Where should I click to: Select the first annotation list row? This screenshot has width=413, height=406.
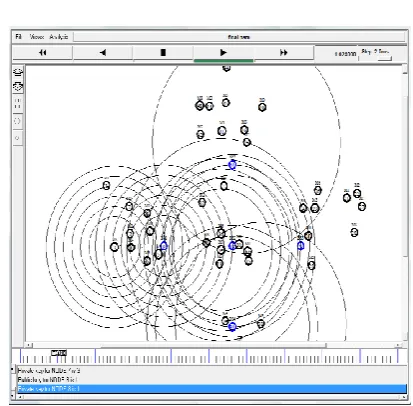click(x=212, y=371)
